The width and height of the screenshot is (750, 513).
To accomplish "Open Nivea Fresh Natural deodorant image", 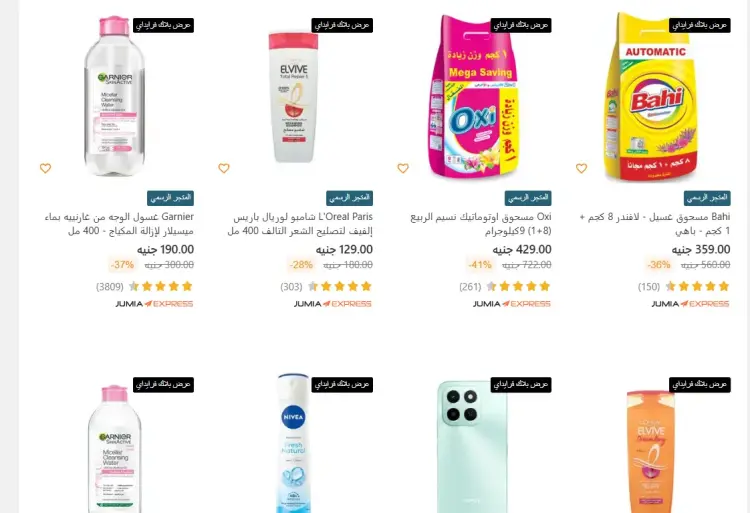I will click(x=293, y=443).
